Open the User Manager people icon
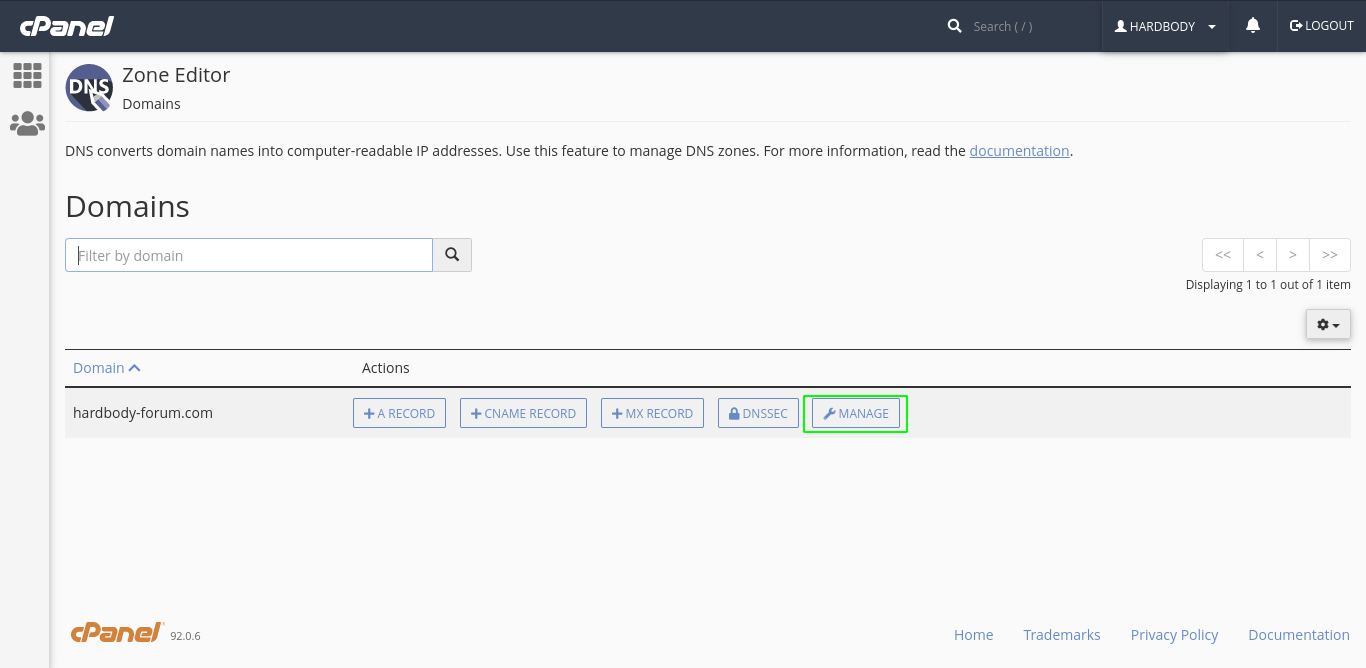The image size is (1366, 668). [27, 124]
